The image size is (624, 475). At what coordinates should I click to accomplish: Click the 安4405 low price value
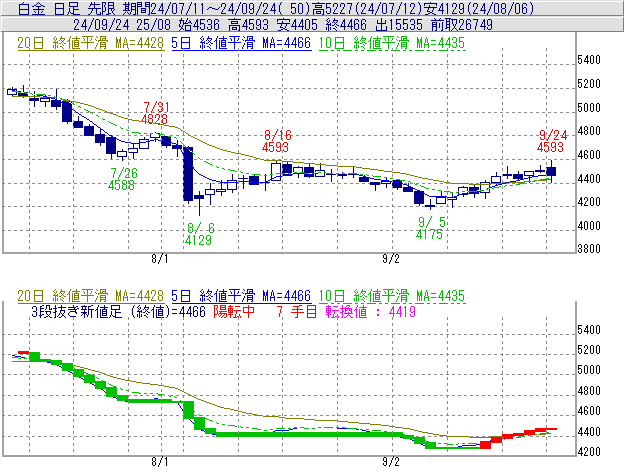point(297,25)
